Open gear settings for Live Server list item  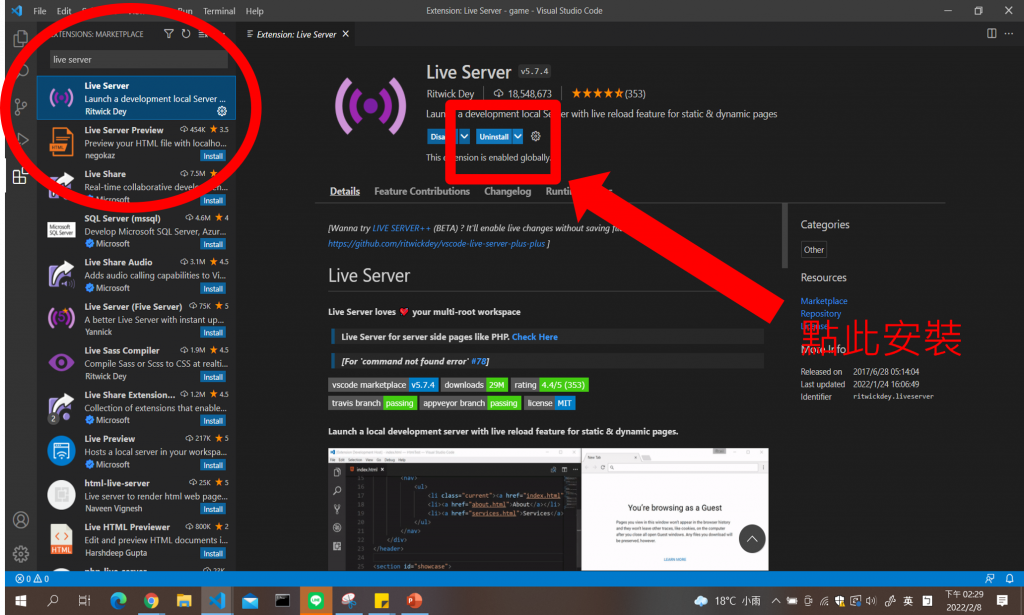click(x=222, y=111)
